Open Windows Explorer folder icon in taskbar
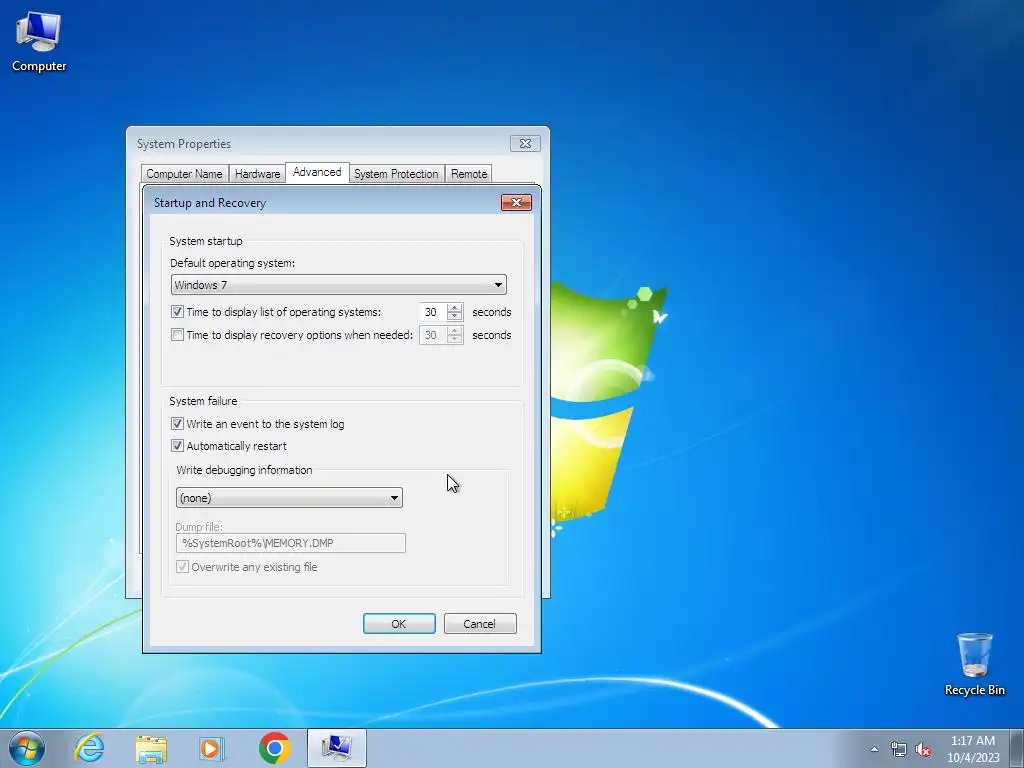This screenshot has width=1024, height=768. (151, 748)
